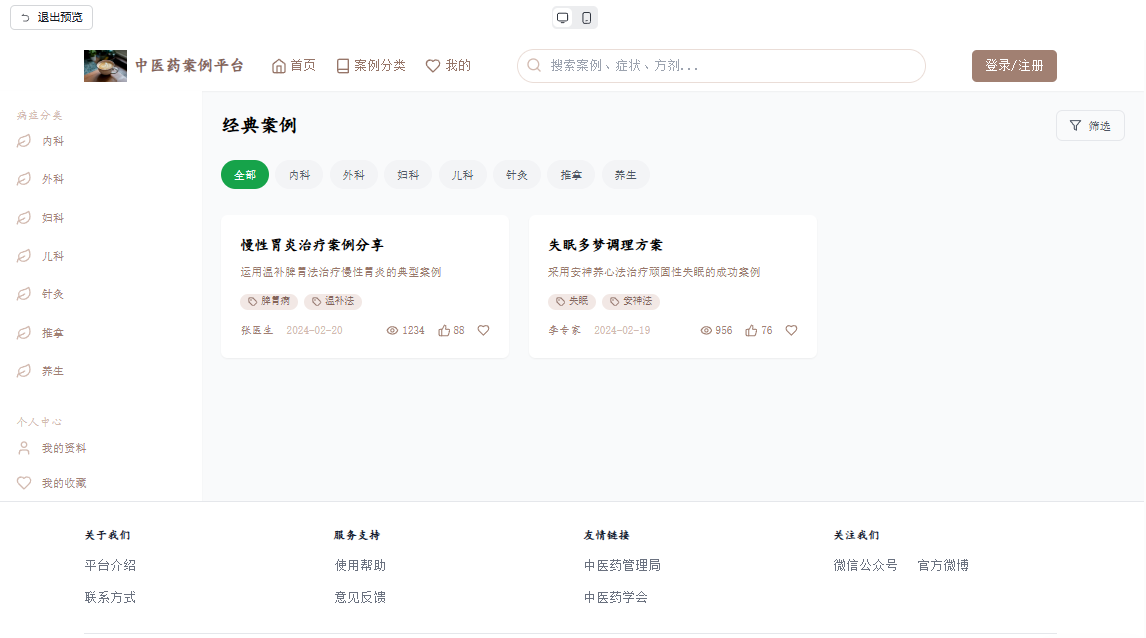Open the 筛选 filter button
Image resolution: width=1146 pixels, height=638 pixels.
click(1090, 126)
